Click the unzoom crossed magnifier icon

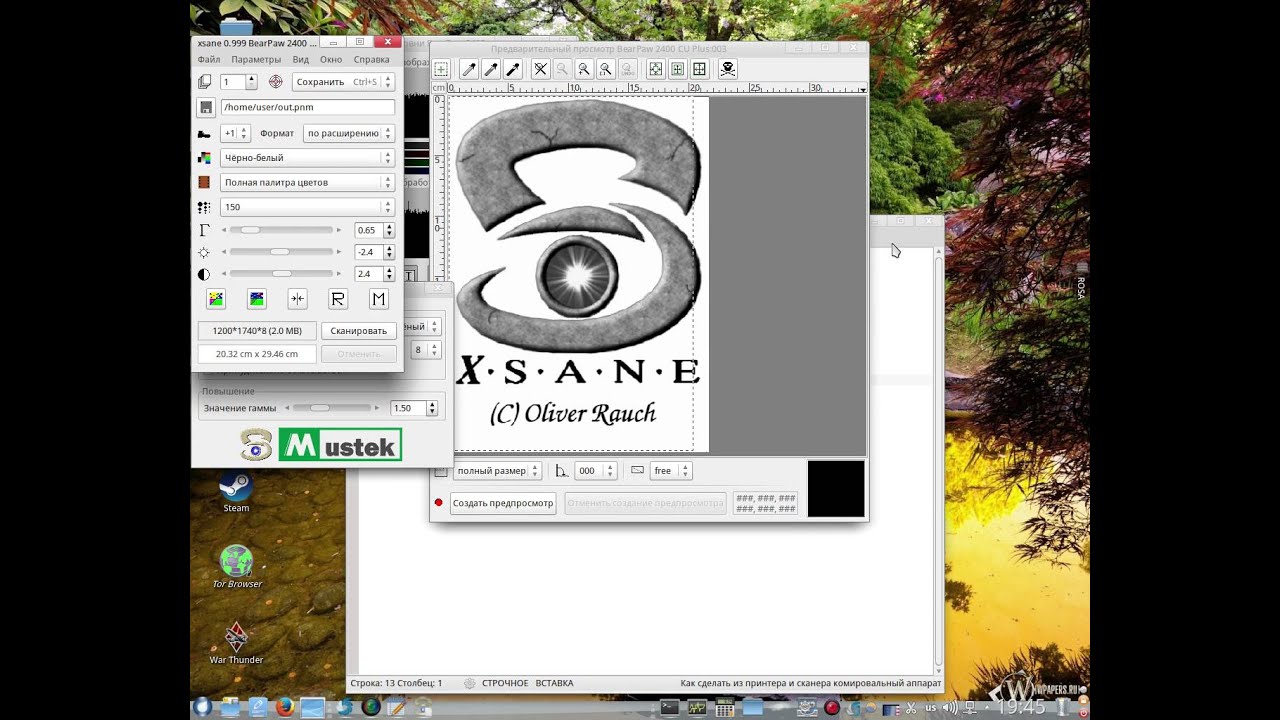click(x=541, y=69)
